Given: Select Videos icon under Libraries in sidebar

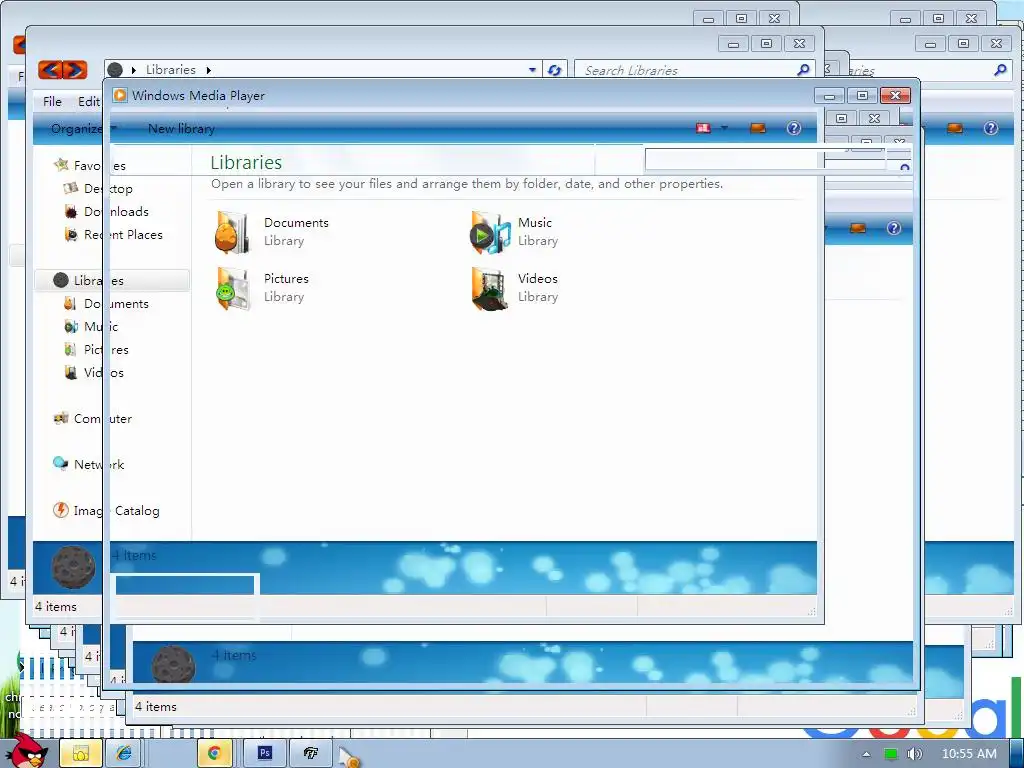Looking at the screenshot, I should (71, 372).
